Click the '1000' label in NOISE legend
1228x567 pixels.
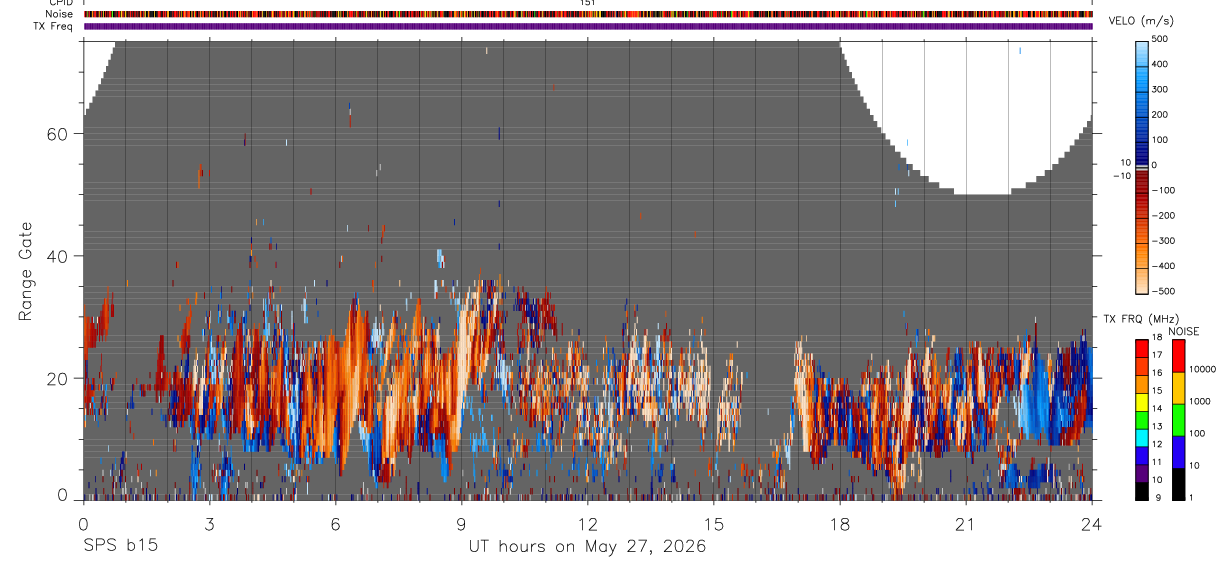click(x=1200, y=401)
